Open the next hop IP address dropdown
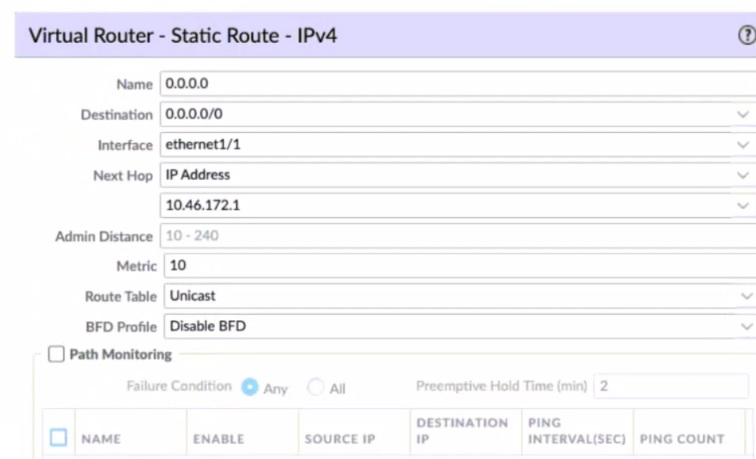The height and width of the screenshot is (459, 756). 742,205
